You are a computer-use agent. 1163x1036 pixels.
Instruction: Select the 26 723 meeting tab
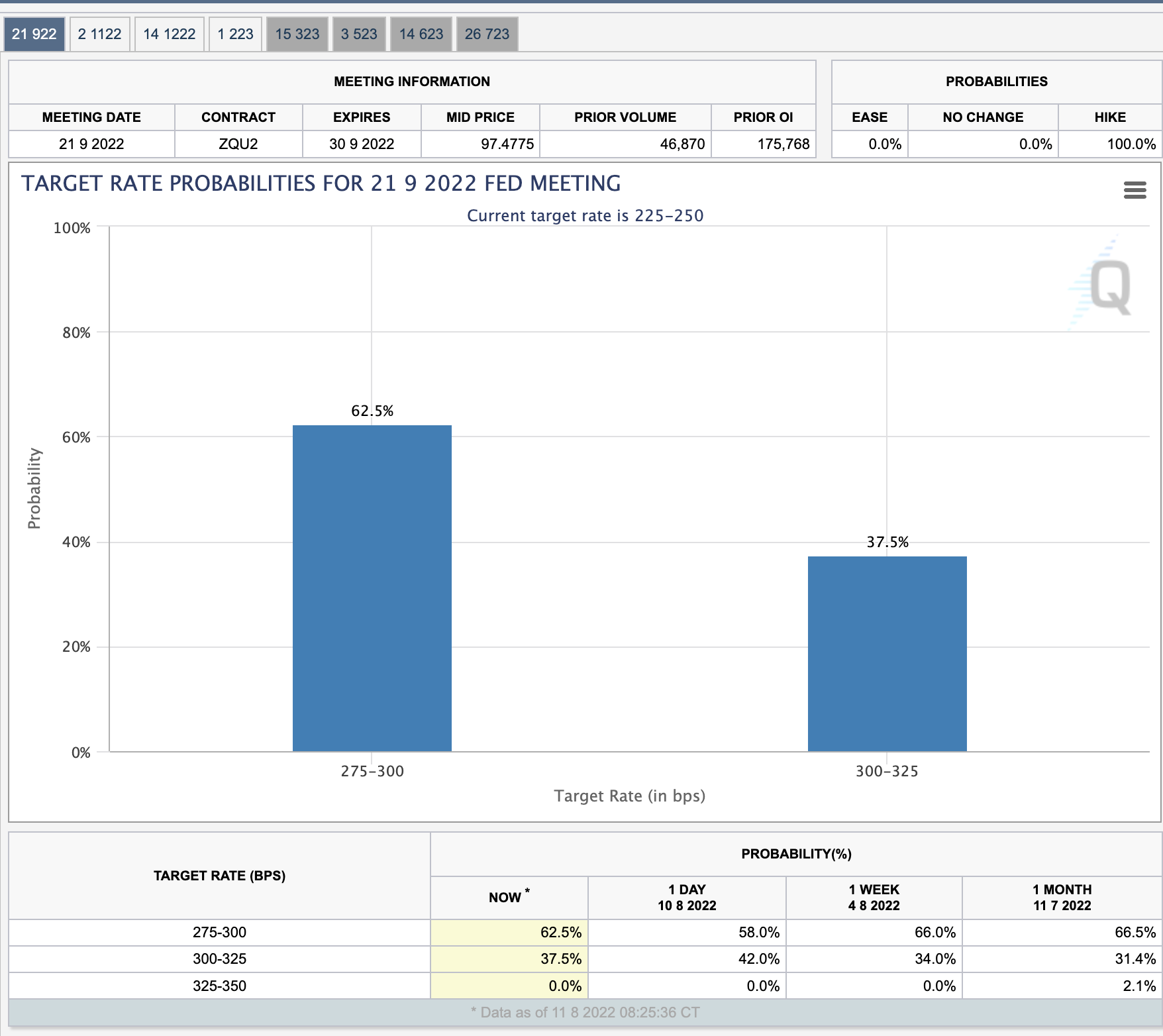click(x=487, y=34)
